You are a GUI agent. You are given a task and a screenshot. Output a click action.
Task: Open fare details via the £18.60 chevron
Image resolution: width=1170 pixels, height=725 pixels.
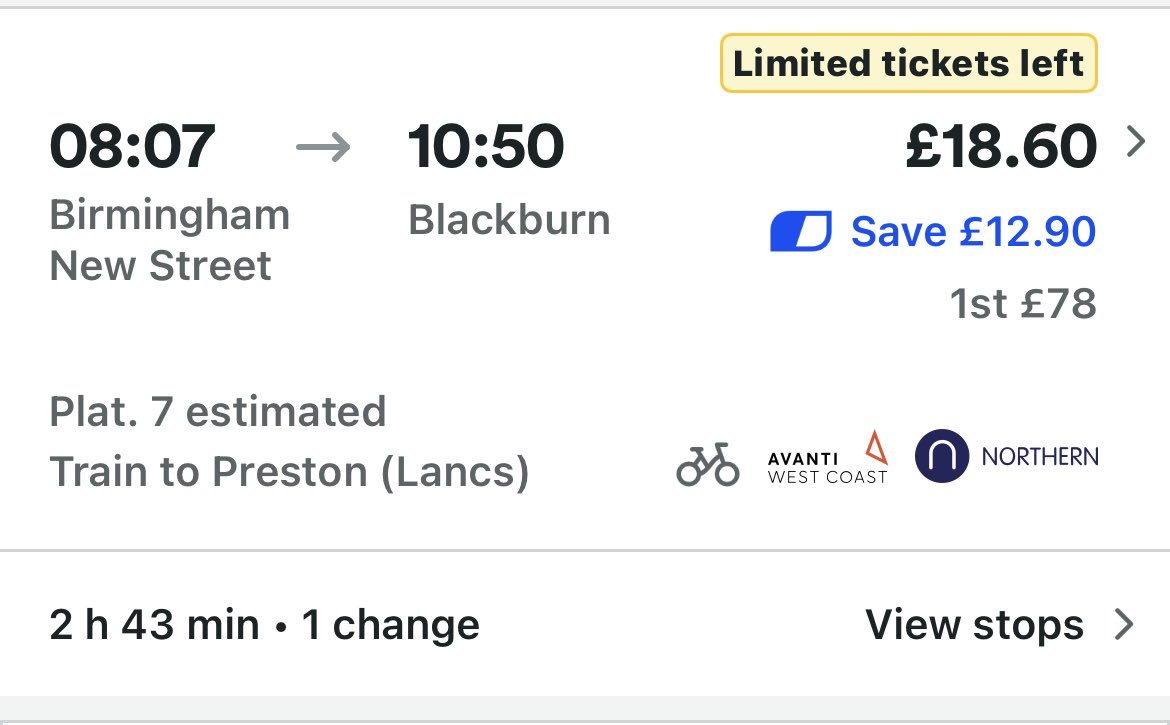1135,144
